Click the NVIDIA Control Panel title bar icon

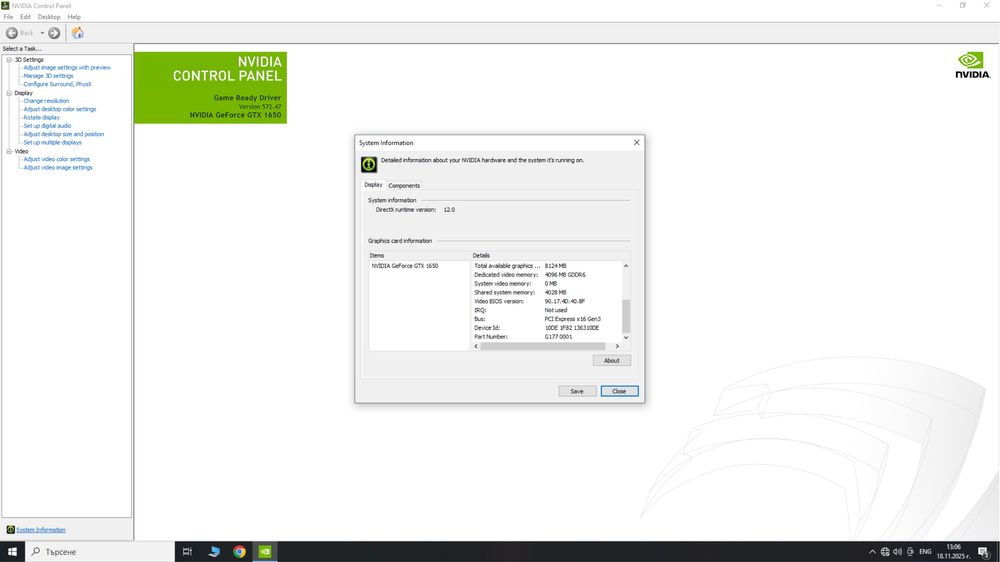(x=5, y=5)
